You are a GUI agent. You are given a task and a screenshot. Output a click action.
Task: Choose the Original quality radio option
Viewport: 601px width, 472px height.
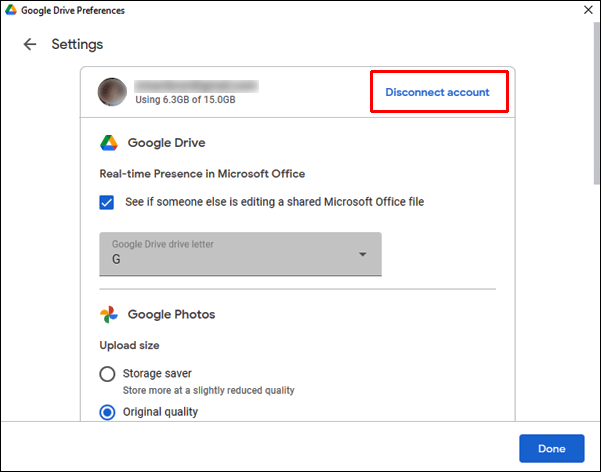[x=107, y=412]
